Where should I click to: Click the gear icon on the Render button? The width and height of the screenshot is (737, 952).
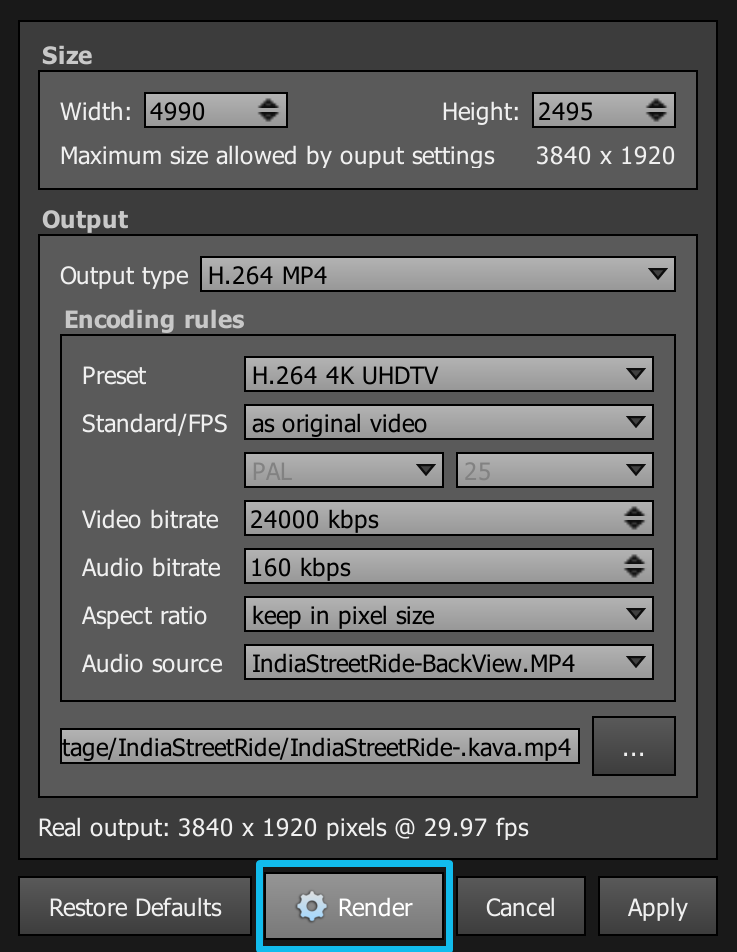313,906
